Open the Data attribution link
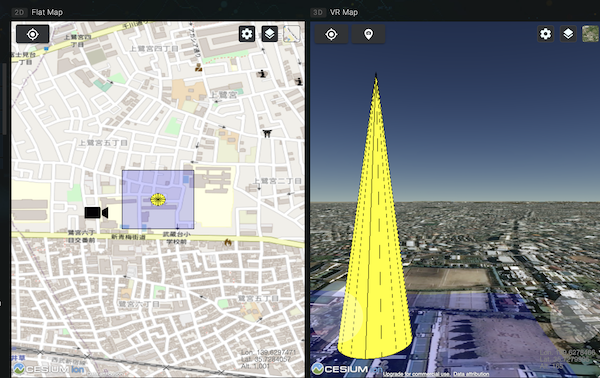 click(x=471, y=374)
